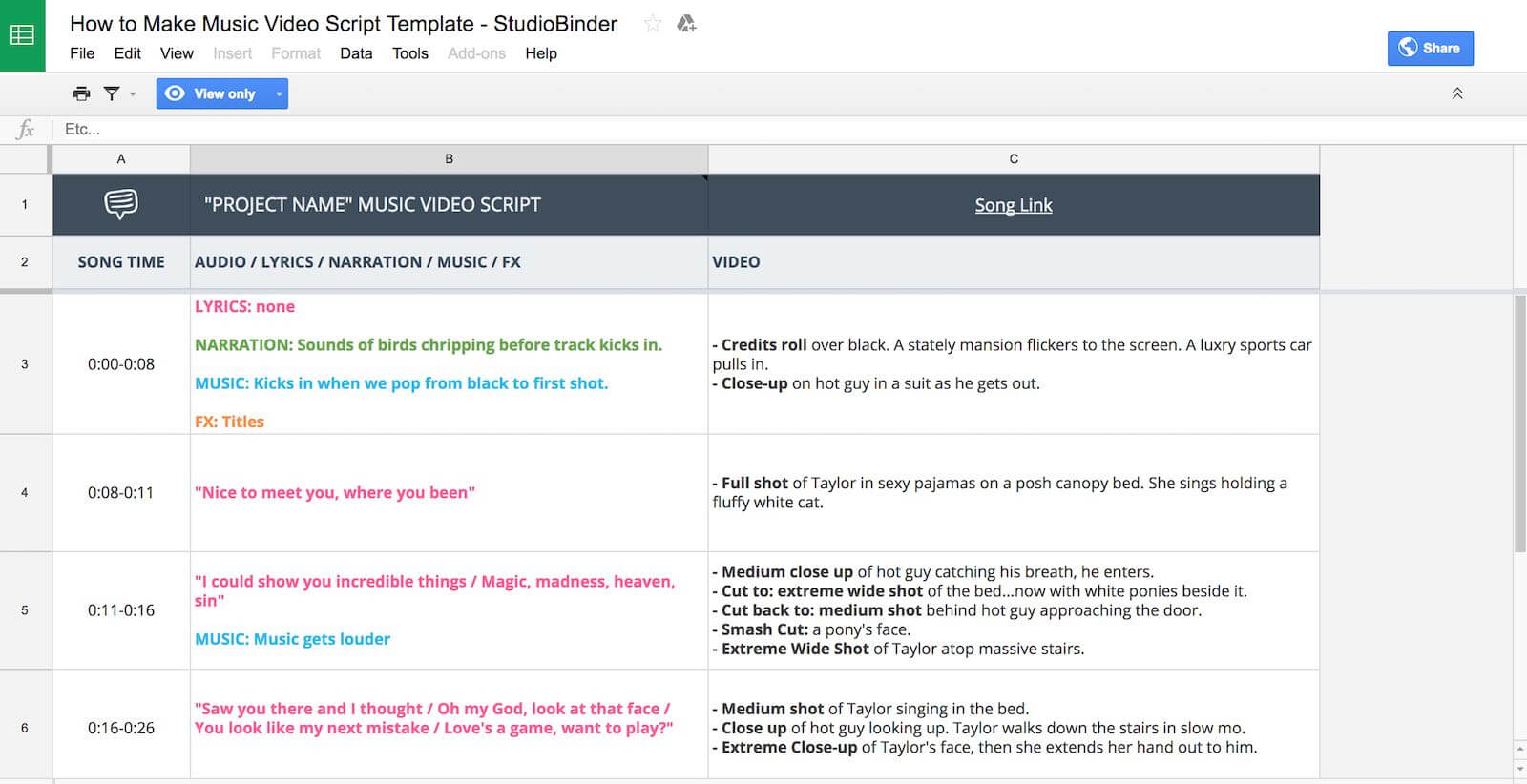Print the spreadsheet with printer icon

pos(82,93)
